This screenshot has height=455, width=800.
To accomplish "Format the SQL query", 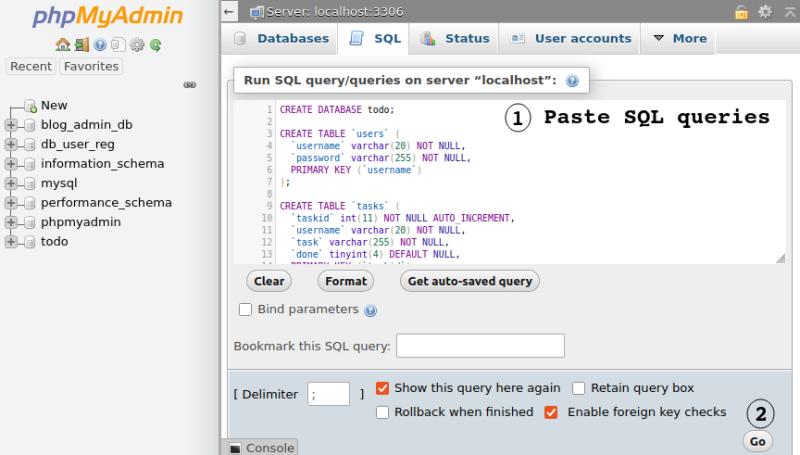I will (x=346, y=281).
